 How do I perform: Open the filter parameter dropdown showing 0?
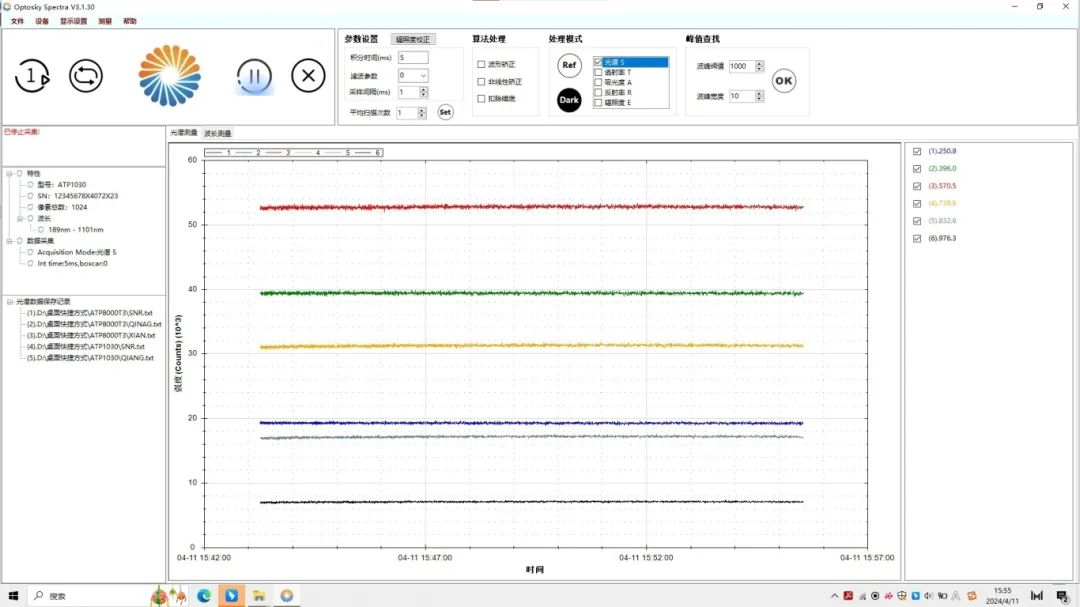413,75
